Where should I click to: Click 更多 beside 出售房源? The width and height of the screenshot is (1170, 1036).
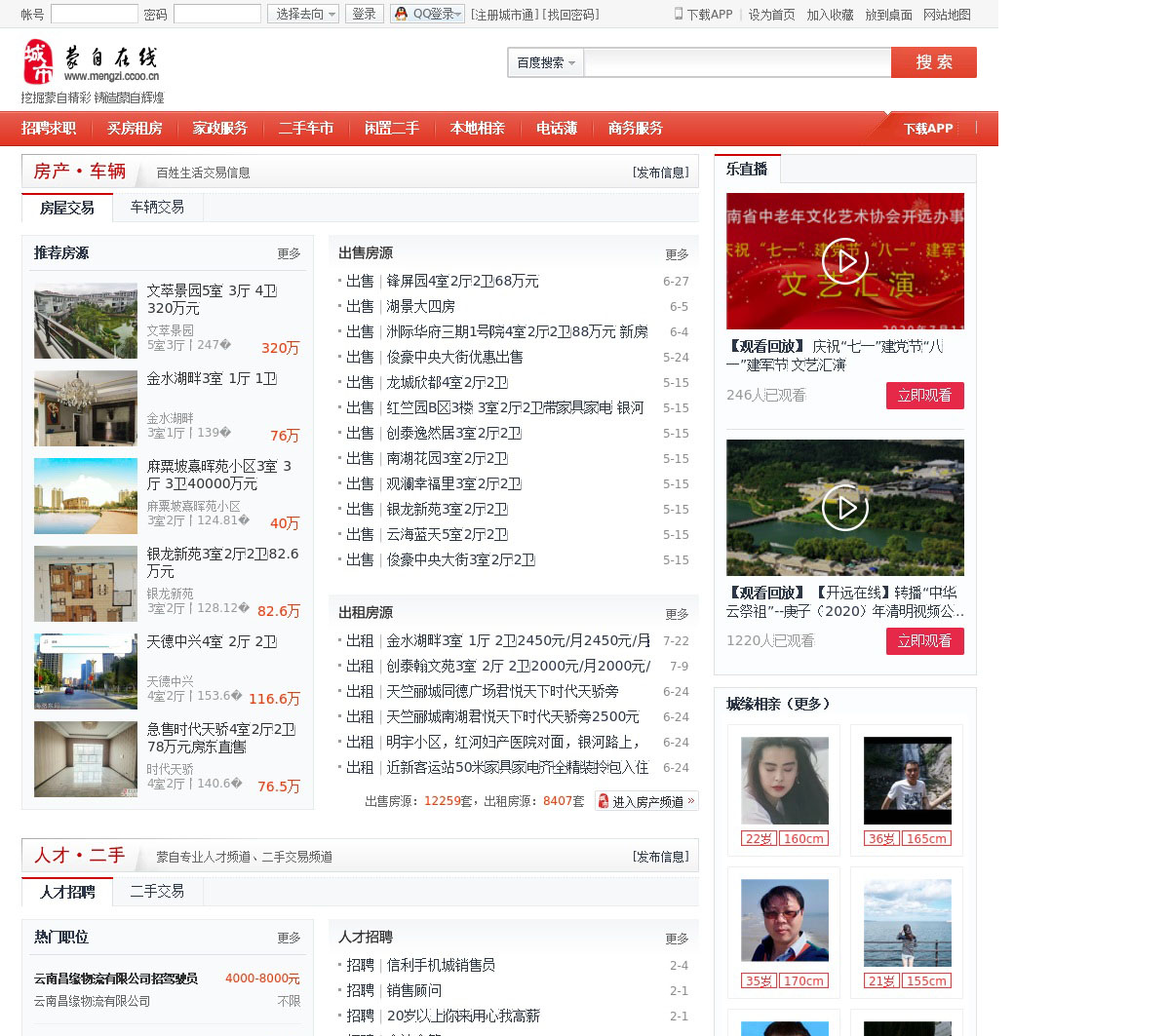tap(677, 254)
